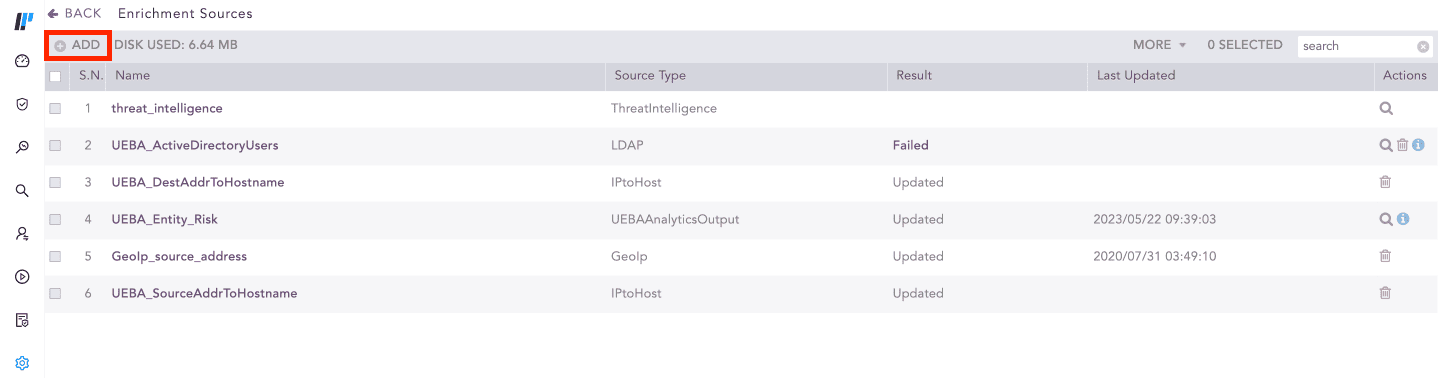This screenshot has height=378, width=1438.
Task: Click Updated result in UEBA_Entity_Risk row
Action: [x=918, y=219]
